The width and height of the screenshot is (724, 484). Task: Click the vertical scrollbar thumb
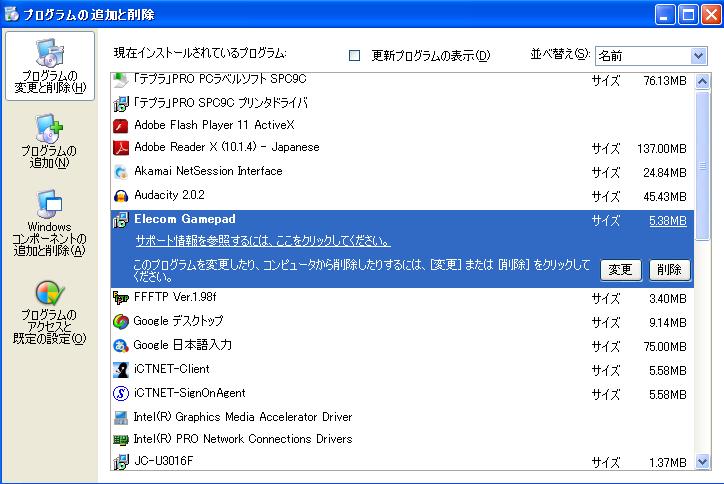tap(702, 165)
